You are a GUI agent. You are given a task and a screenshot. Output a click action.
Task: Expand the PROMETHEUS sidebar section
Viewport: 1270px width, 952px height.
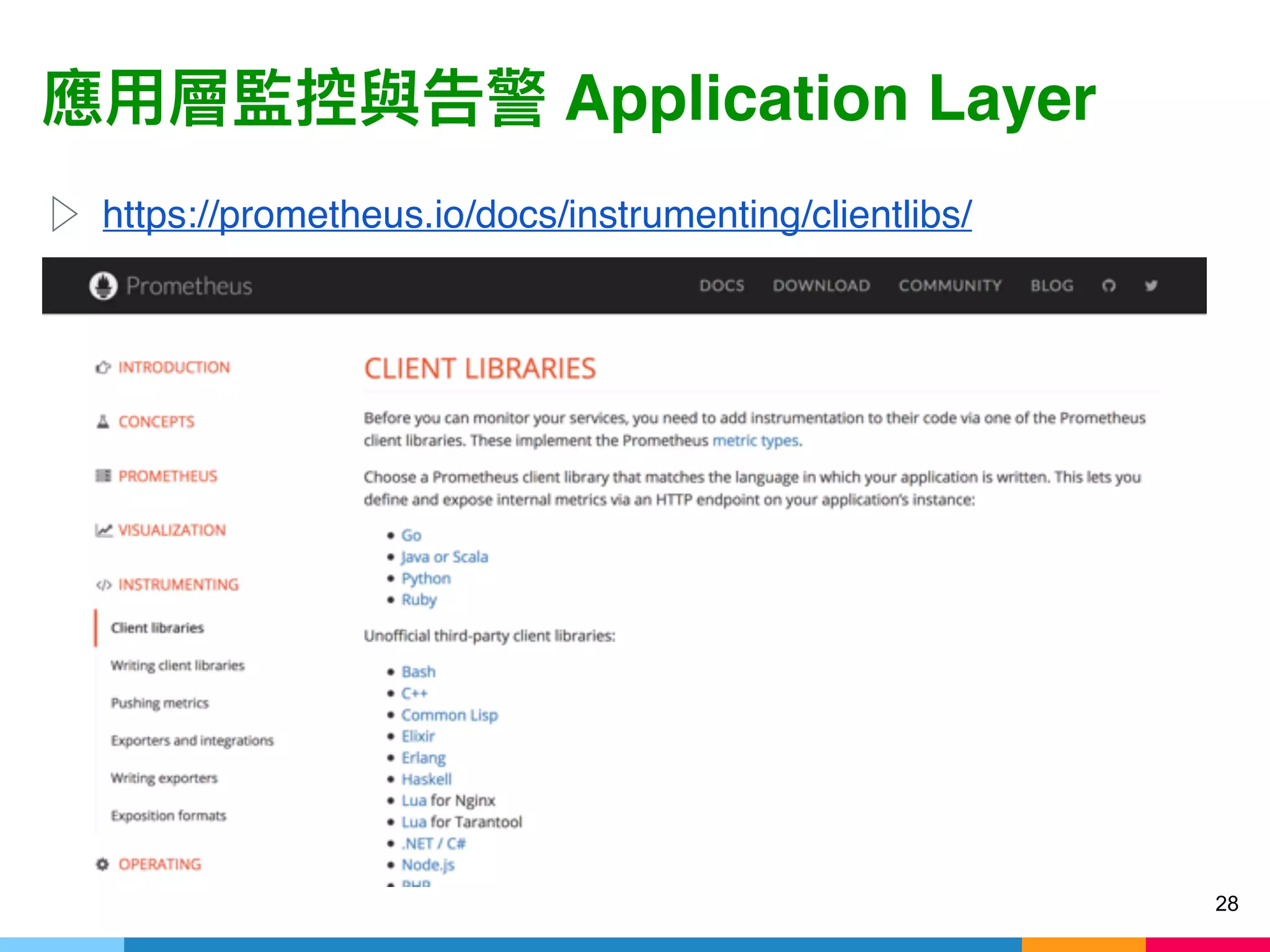[167, 476]
